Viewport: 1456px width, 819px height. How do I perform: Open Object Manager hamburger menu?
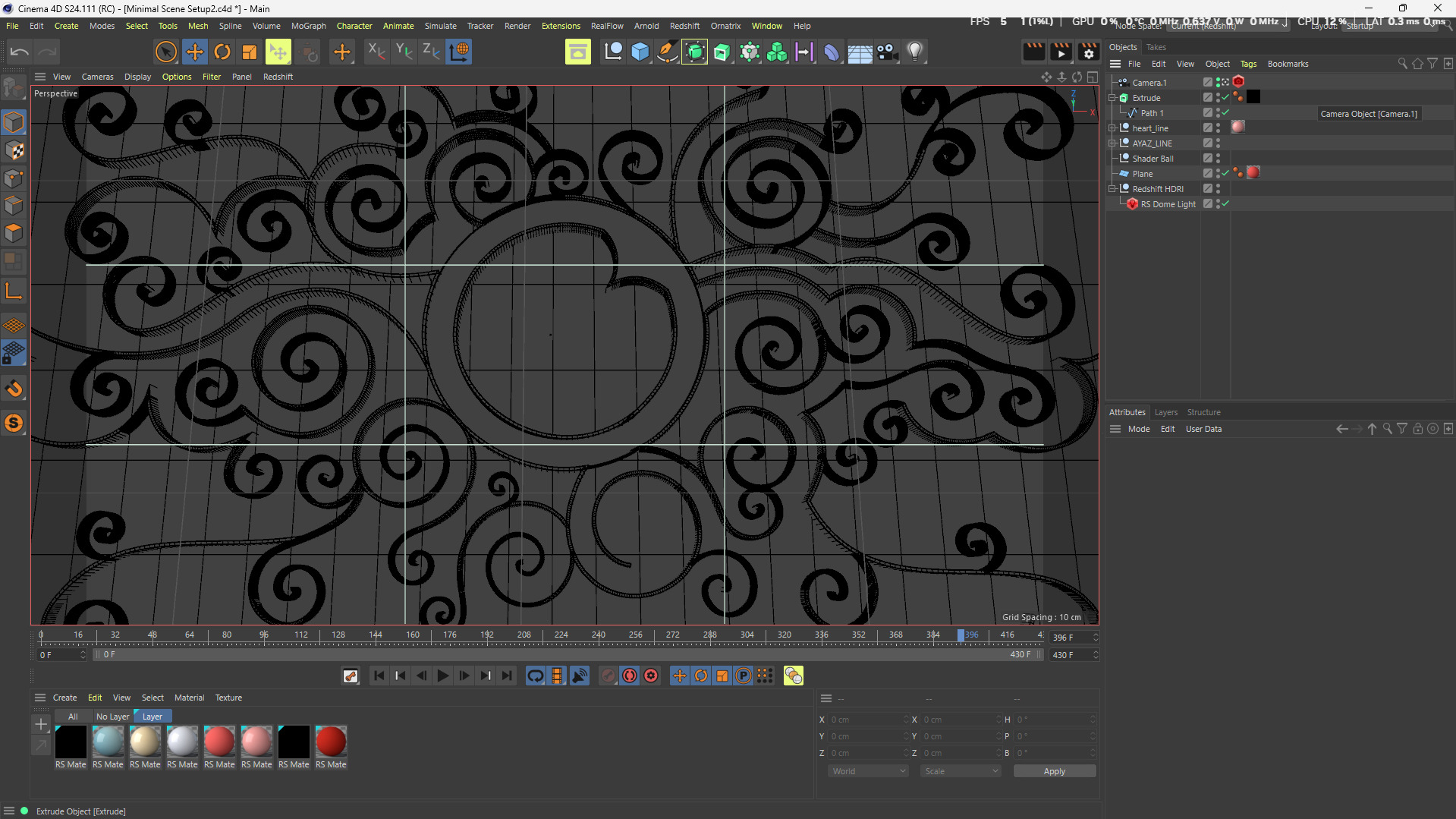pos(1115,64)
